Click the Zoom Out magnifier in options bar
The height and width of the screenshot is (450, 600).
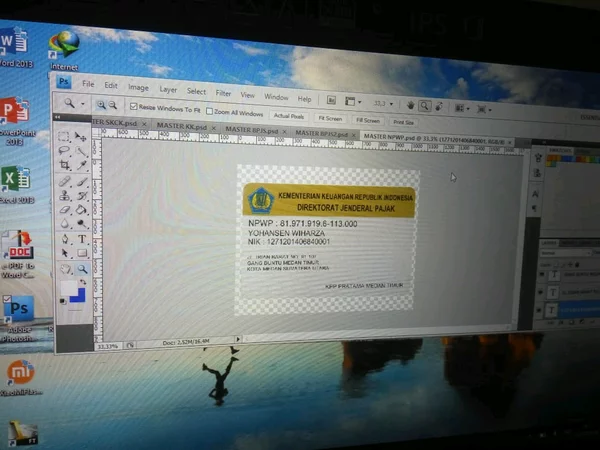pyautogui.click(x=112, y=105)
